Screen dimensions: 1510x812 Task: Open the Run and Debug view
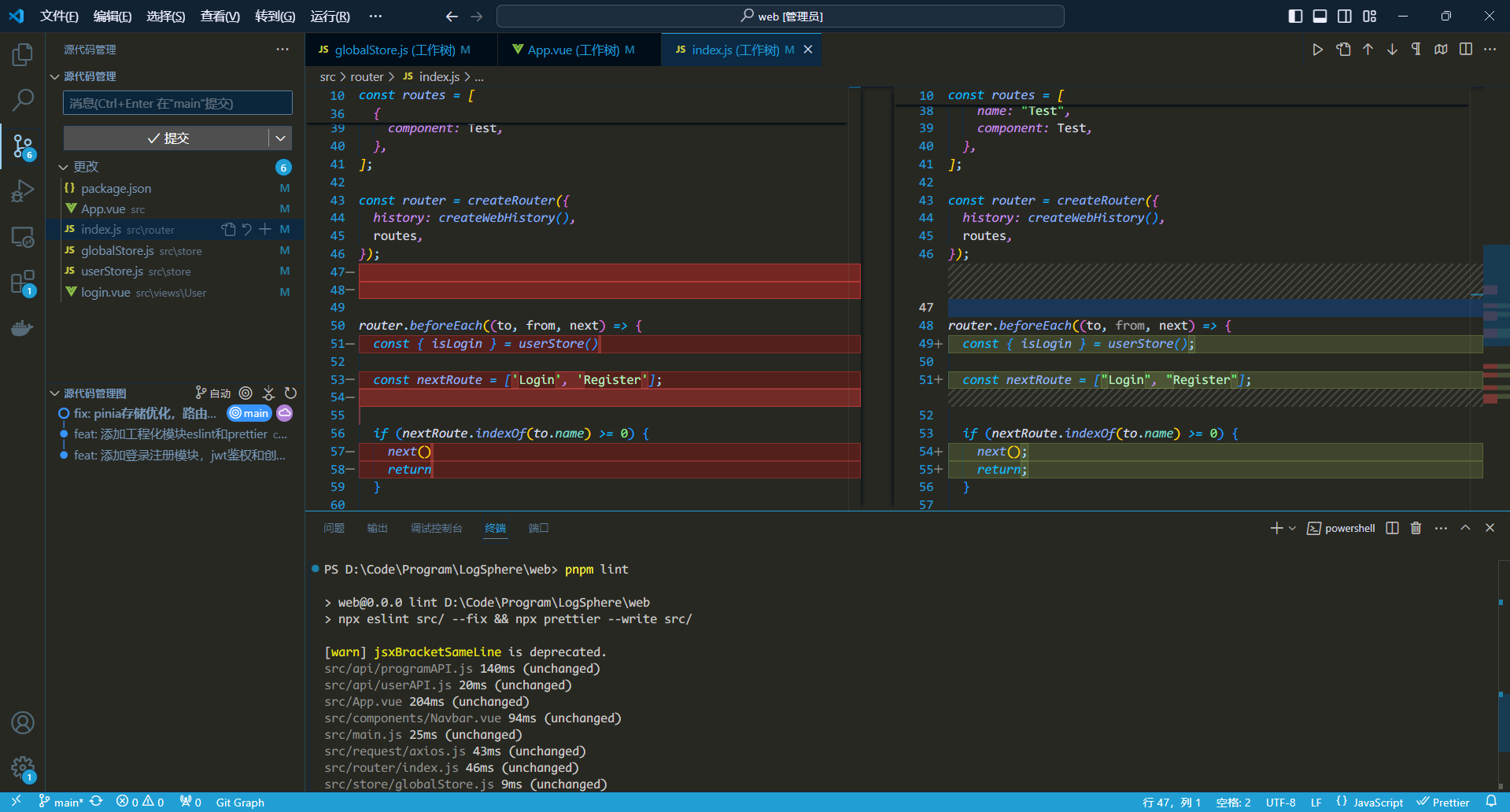23,191
